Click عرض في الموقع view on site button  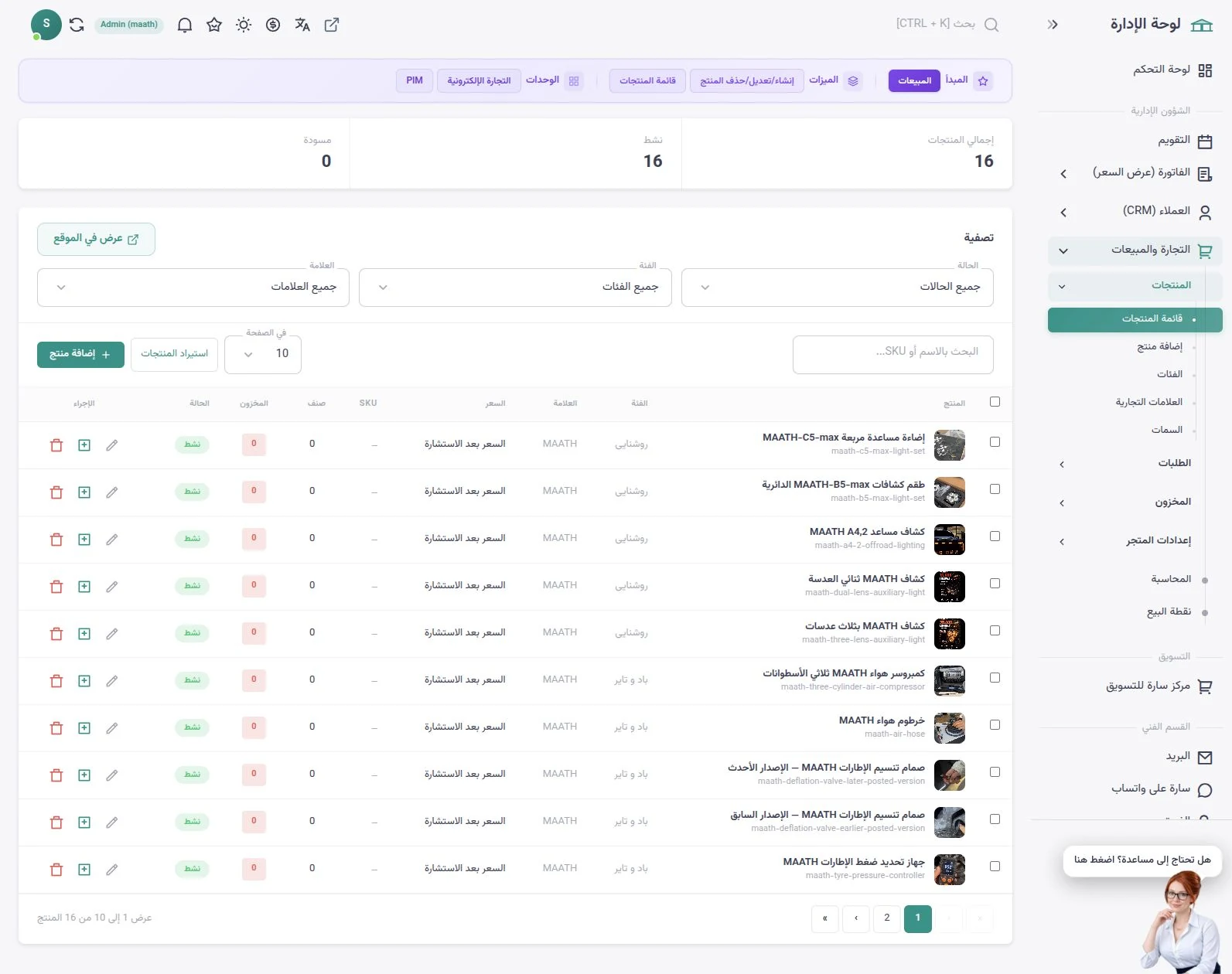[x=96, y=240]
